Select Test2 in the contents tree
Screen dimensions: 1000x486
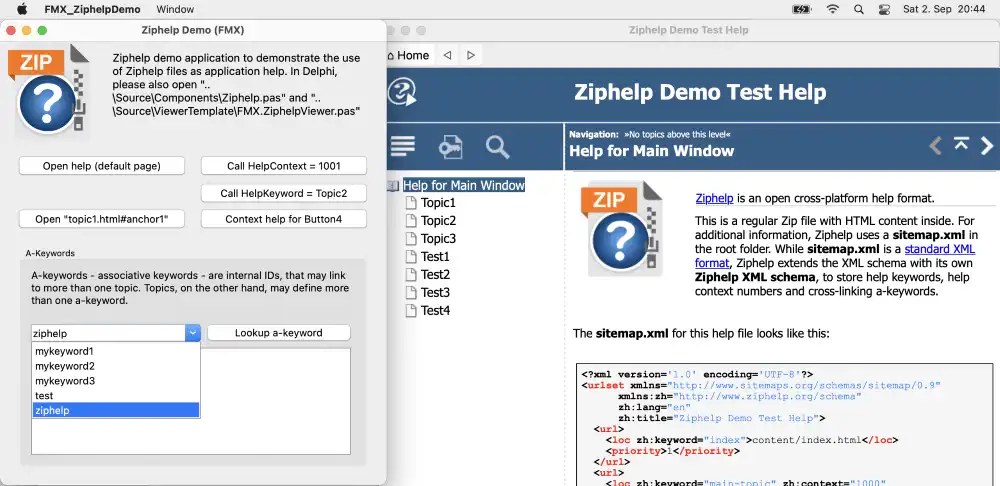(436, 274)
